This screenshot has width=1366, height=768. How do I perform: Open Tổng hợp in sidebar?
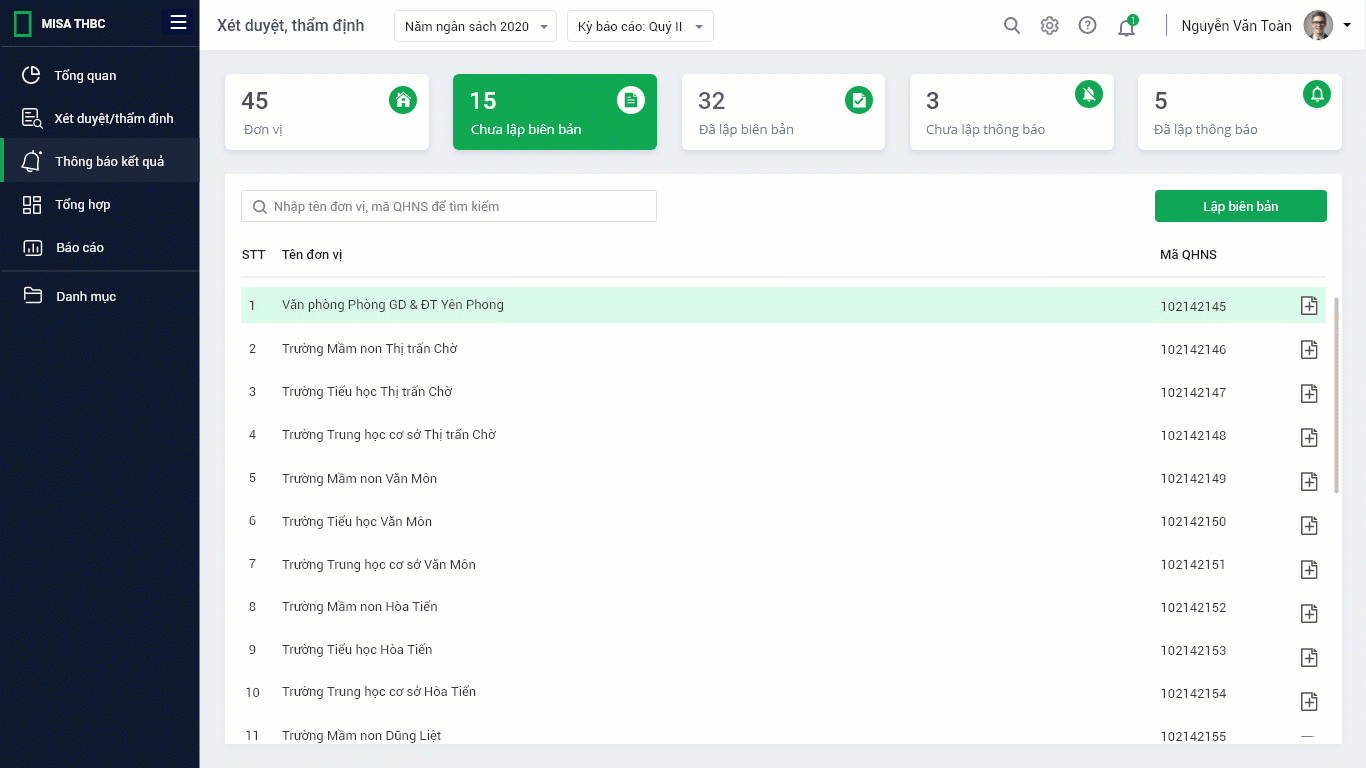point(100,204)
